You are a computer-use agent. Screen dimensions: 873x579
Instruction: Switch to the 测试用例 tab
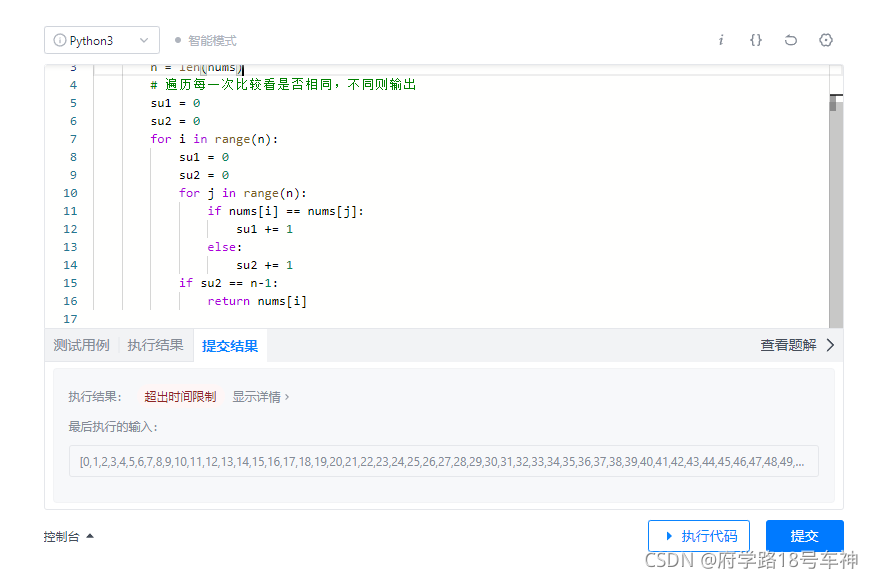click(81, 345)
